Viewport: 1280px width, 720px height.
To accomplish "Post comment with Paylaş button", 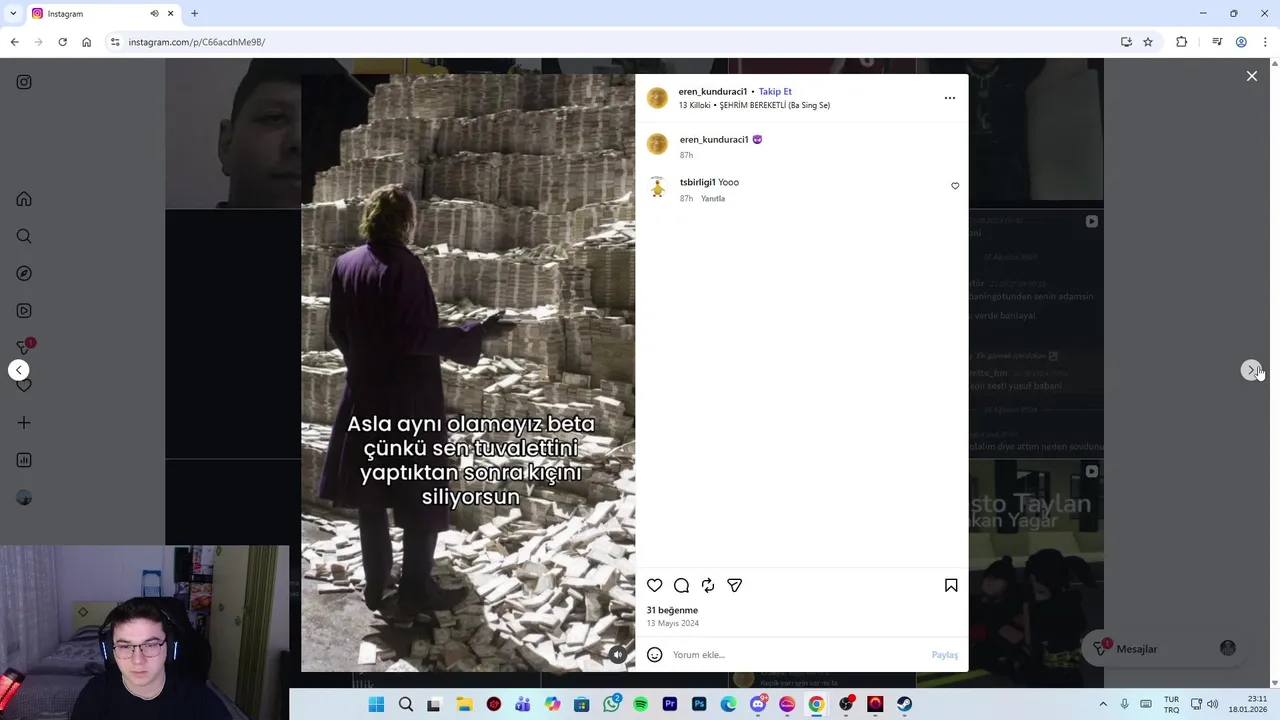I will coord(945,655).
